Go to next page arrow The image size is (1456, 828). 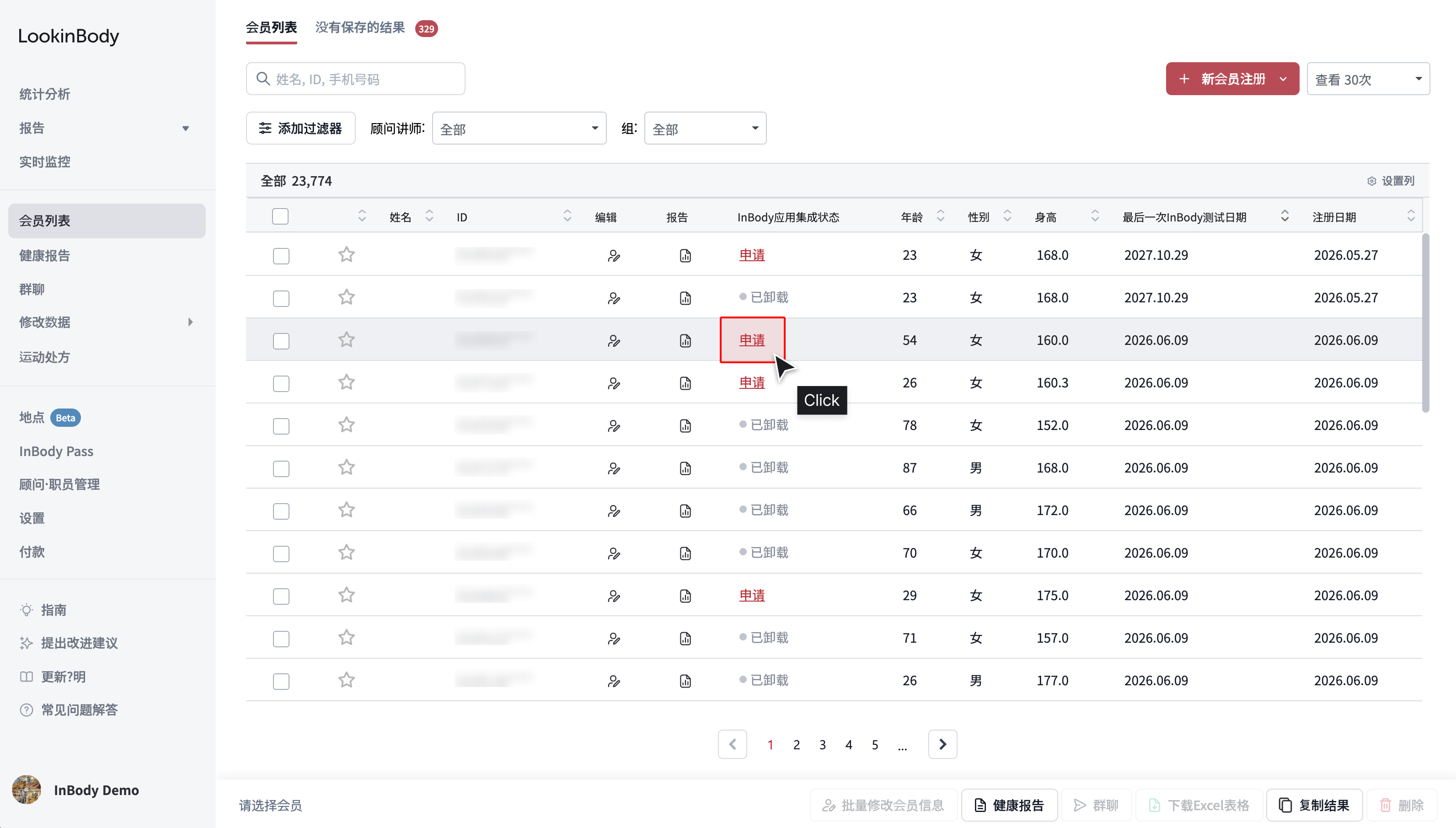(942, 744)
